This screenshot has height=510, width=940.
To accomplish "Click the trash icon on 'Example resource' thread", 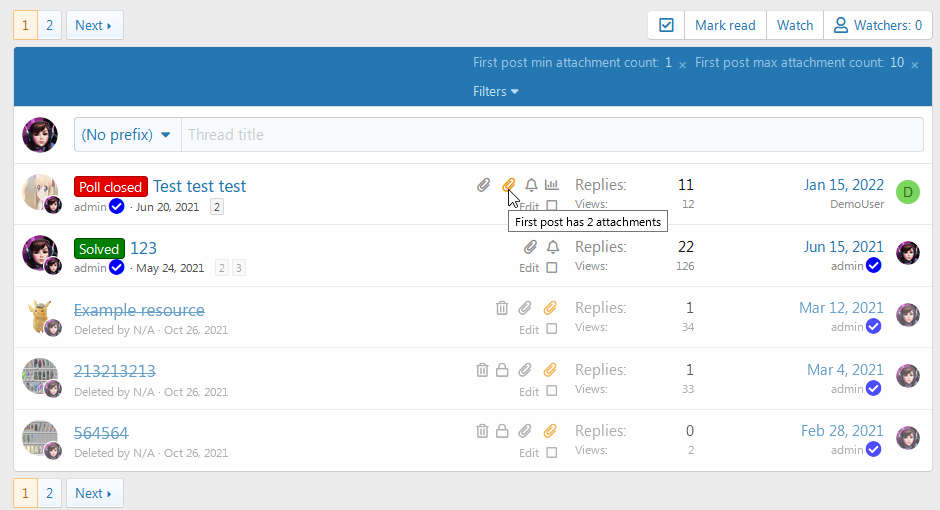I will (x=502, y=309).
